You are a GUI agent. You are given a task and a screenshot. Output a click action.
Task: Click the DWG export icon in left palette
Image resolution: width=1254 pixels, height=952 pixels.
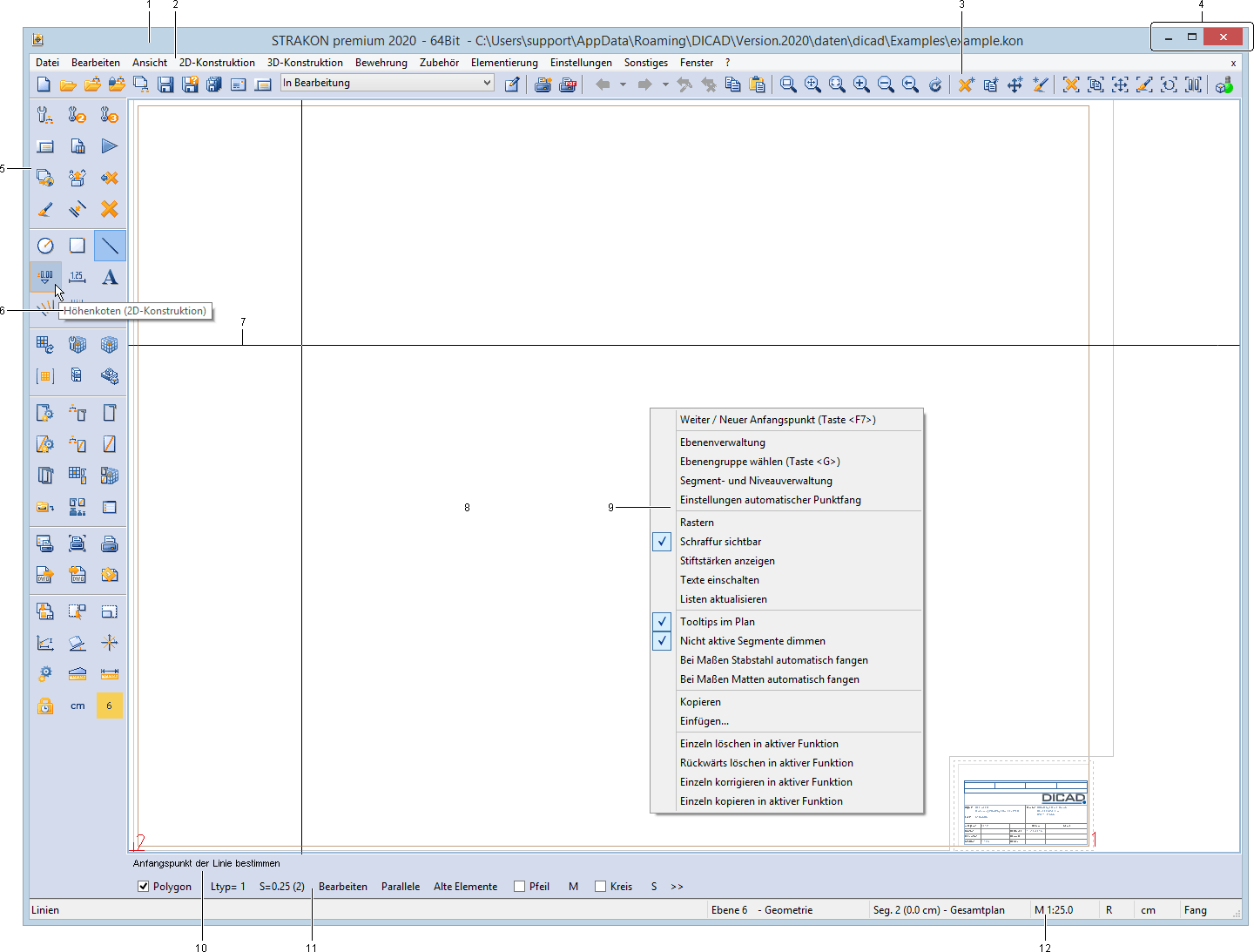45,575
